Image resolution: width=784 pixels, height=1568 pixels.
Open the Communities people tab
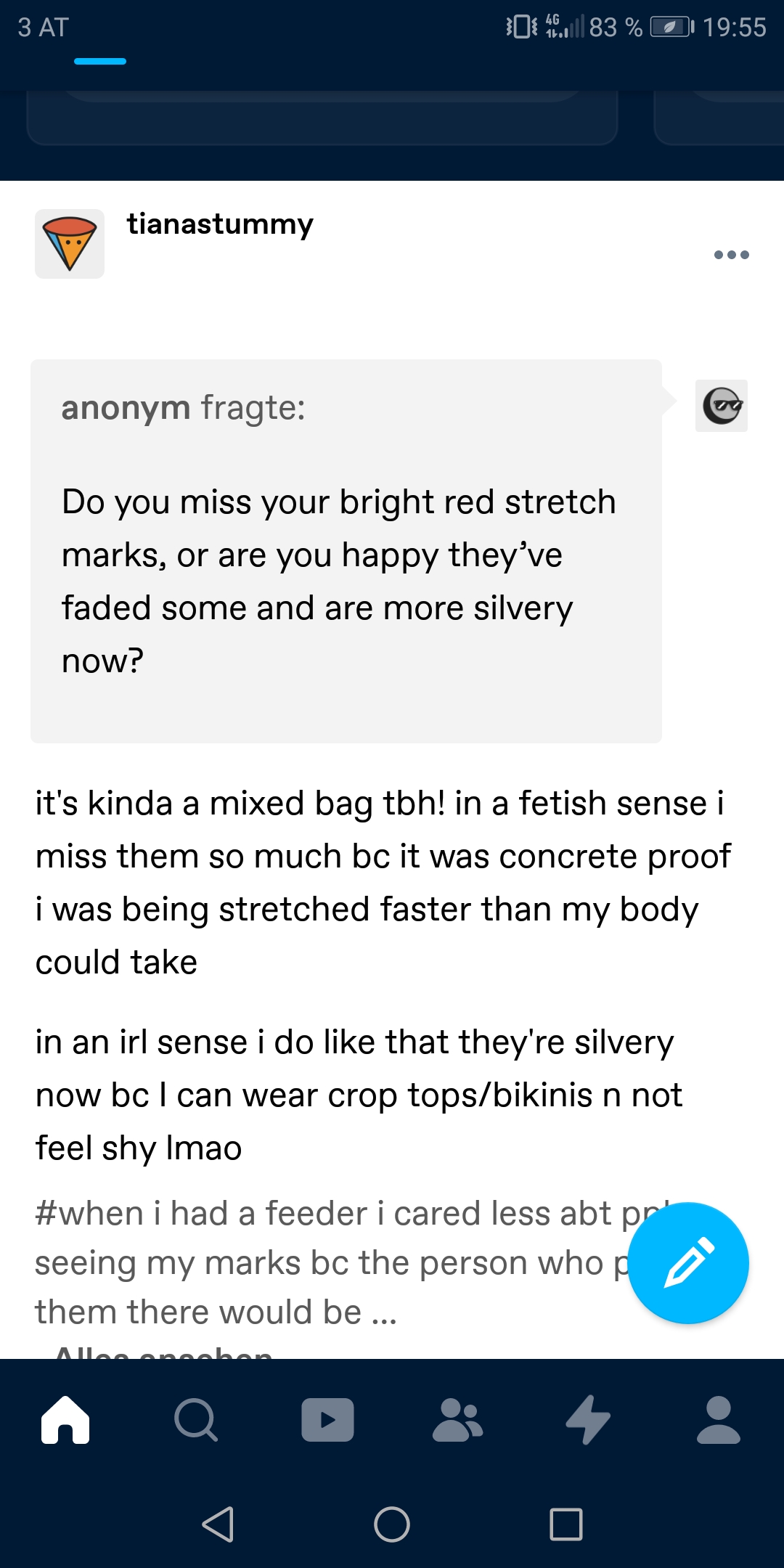pos(457,1419)
